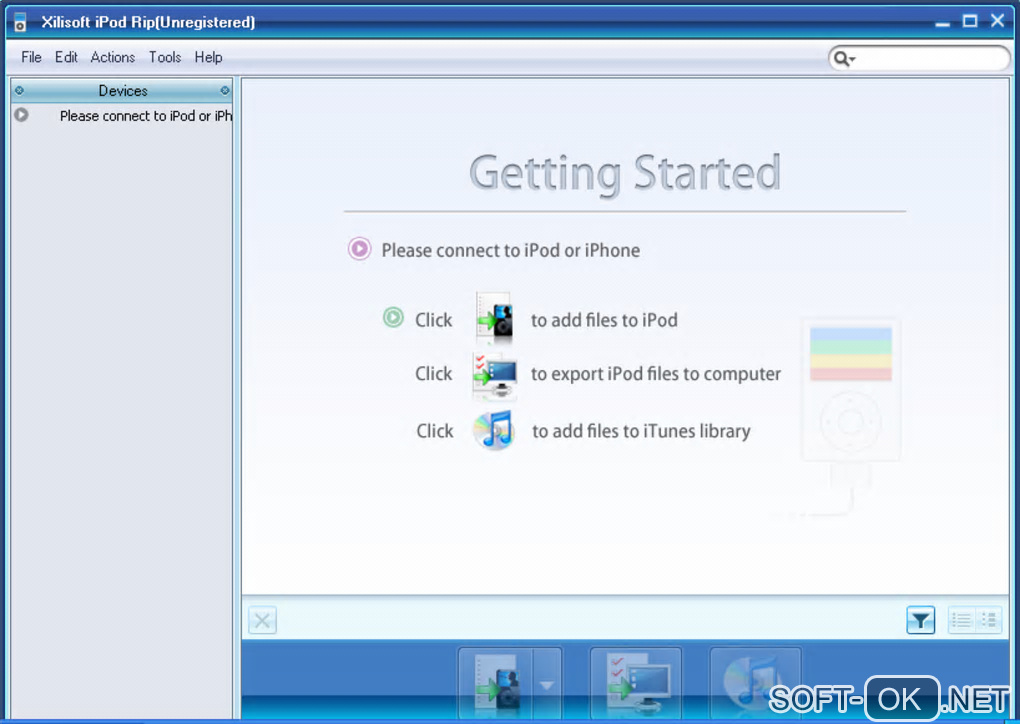Screen dimensions: 1020x724
Task: Toggle the filter funnel button
Action: 920,621
